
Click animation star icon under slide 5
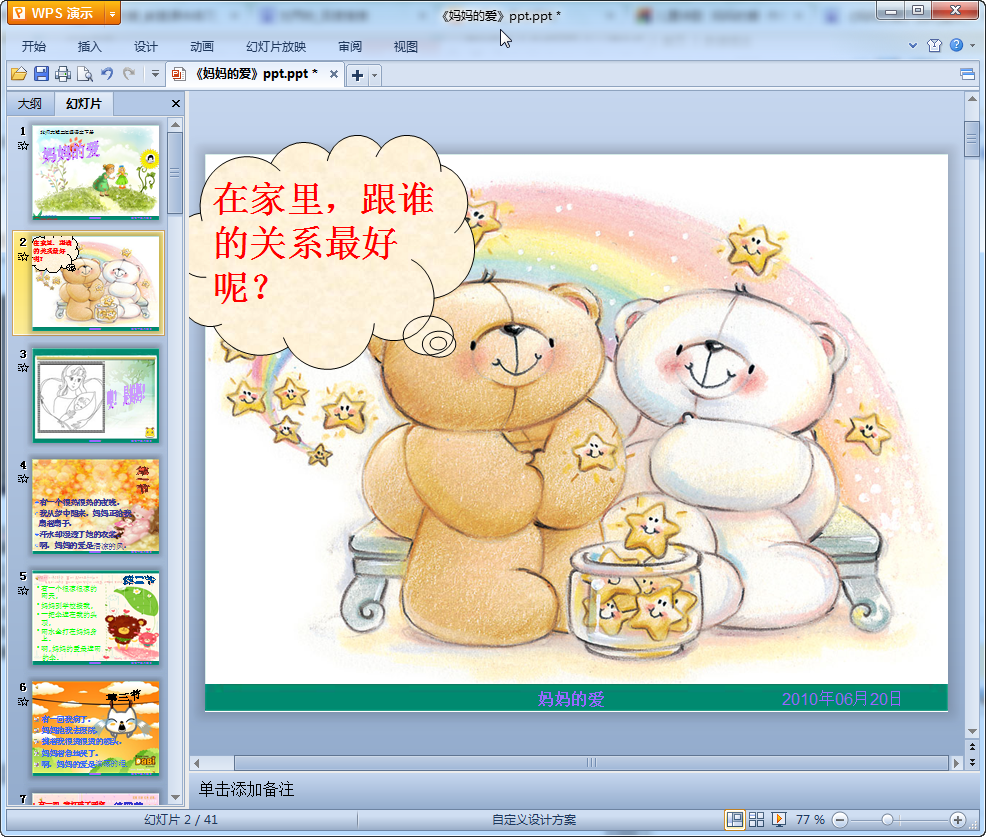coord(23,590)
